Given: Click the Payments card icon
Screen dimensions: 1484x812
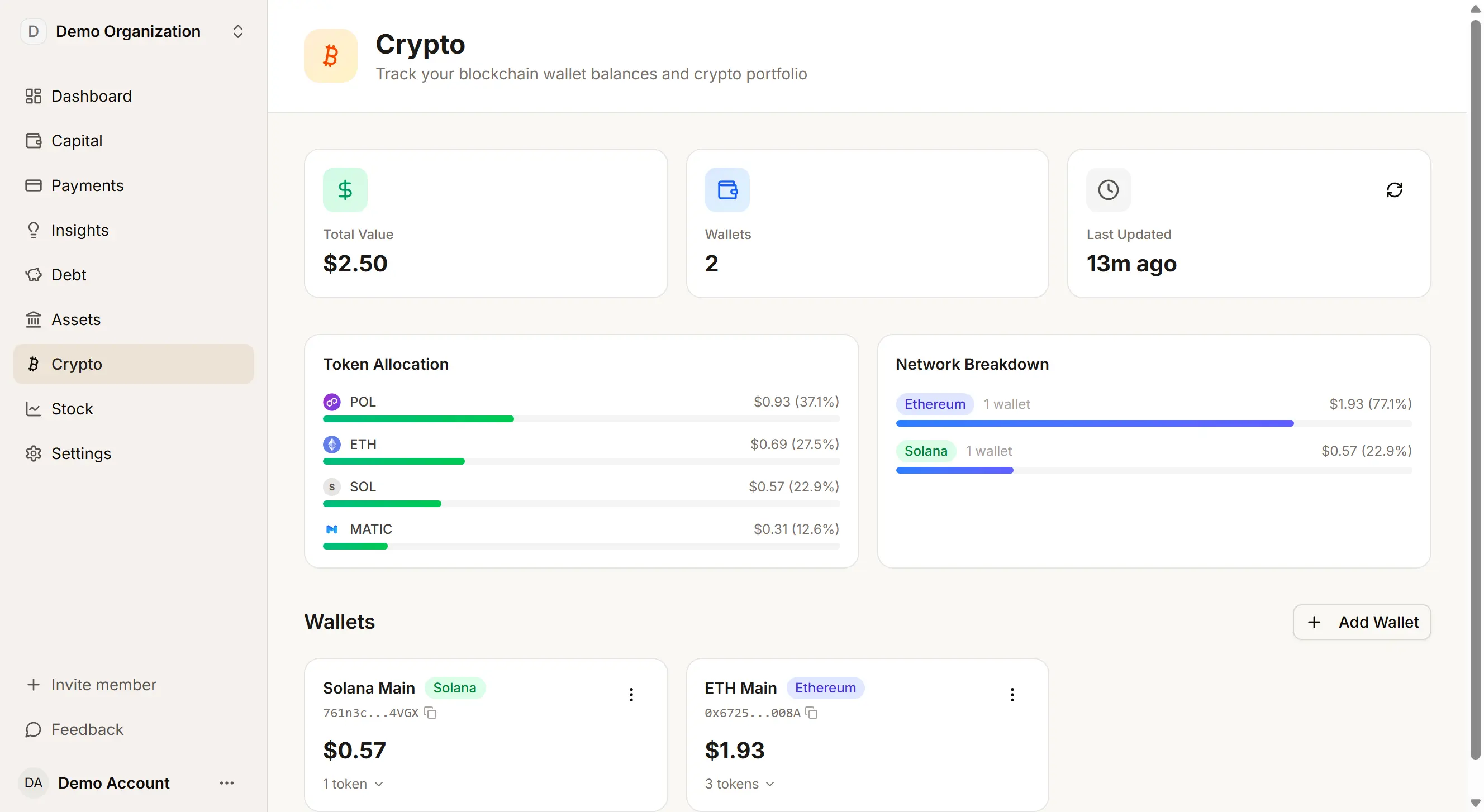Looking at the screenshot, I should click(x=34, y=185).
